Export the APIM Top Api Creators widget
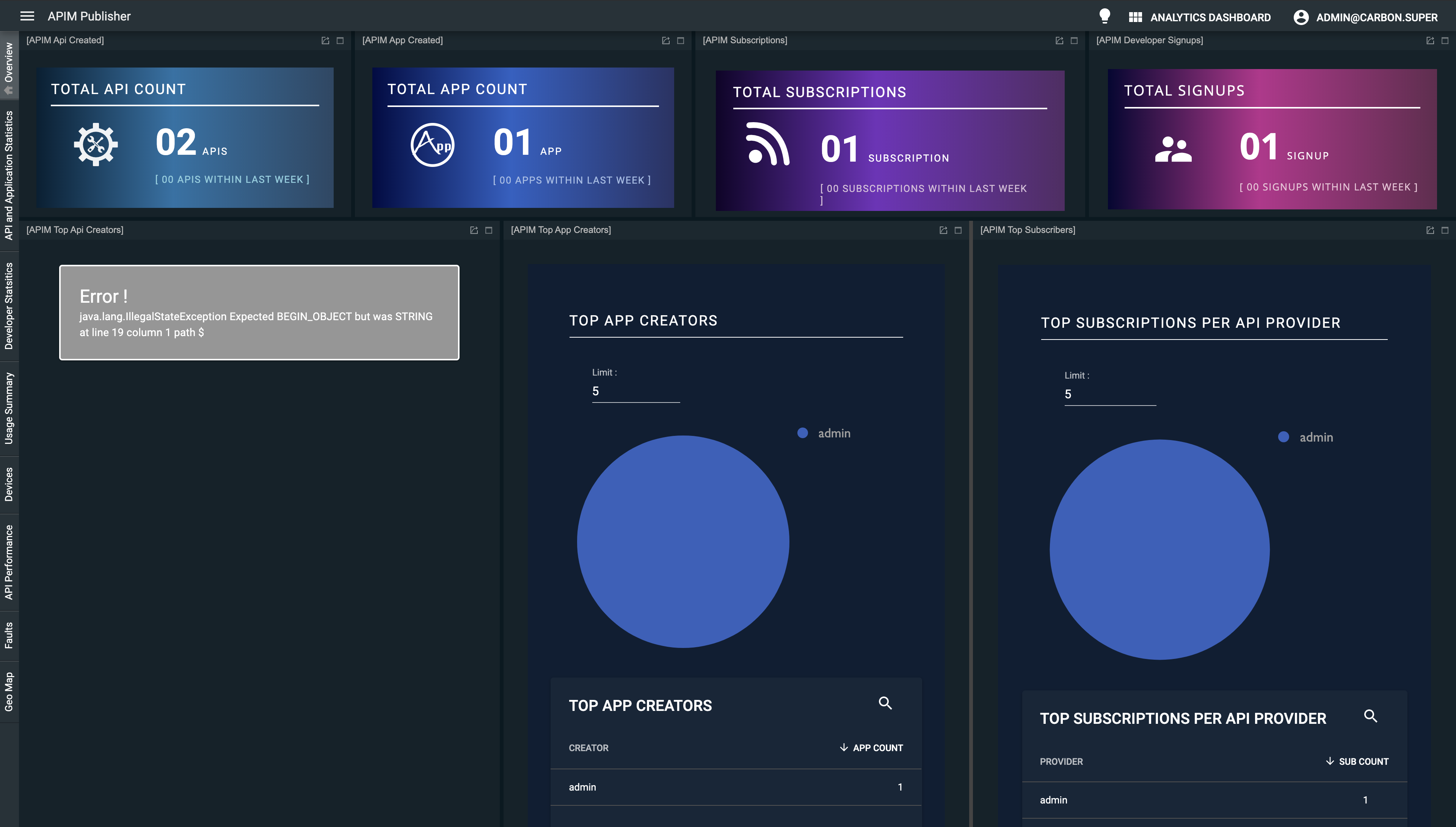Image resolution: width=1456 pixels, height=827 pixels. pyautogui.click(x=475, y=230)
